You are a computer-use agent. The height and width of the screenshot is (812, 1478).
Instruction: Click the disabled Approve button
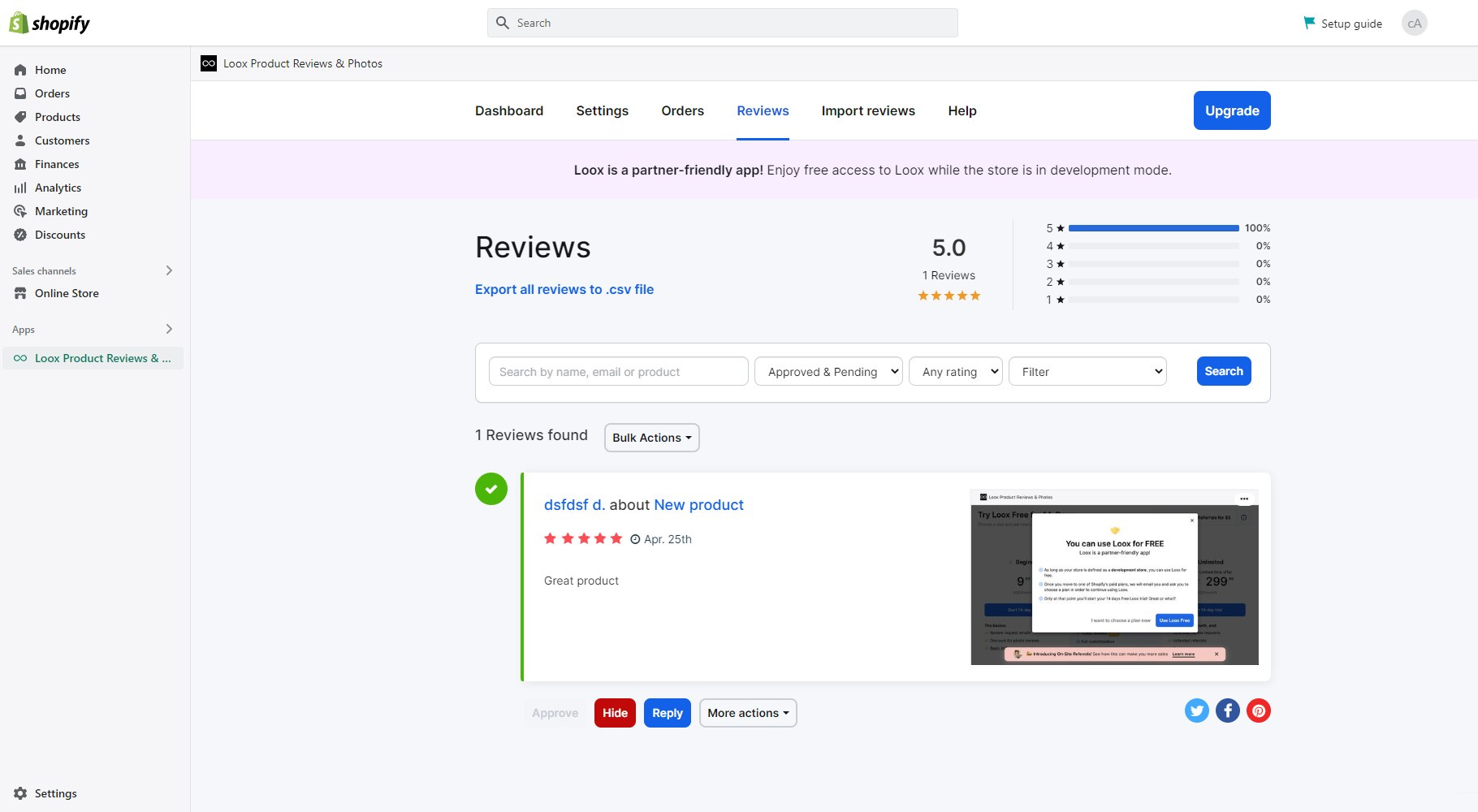pyautogui.click(x=555, y=713)
